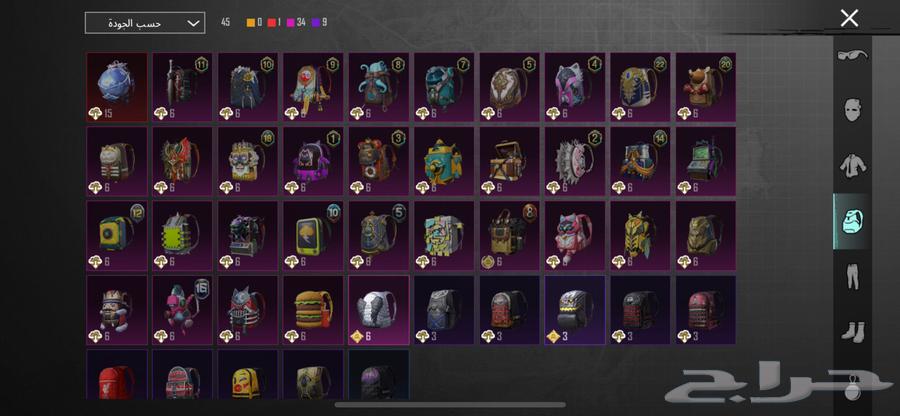
Task: Select the wooden treasure chest backpack
Action: (x=510, y=161)
